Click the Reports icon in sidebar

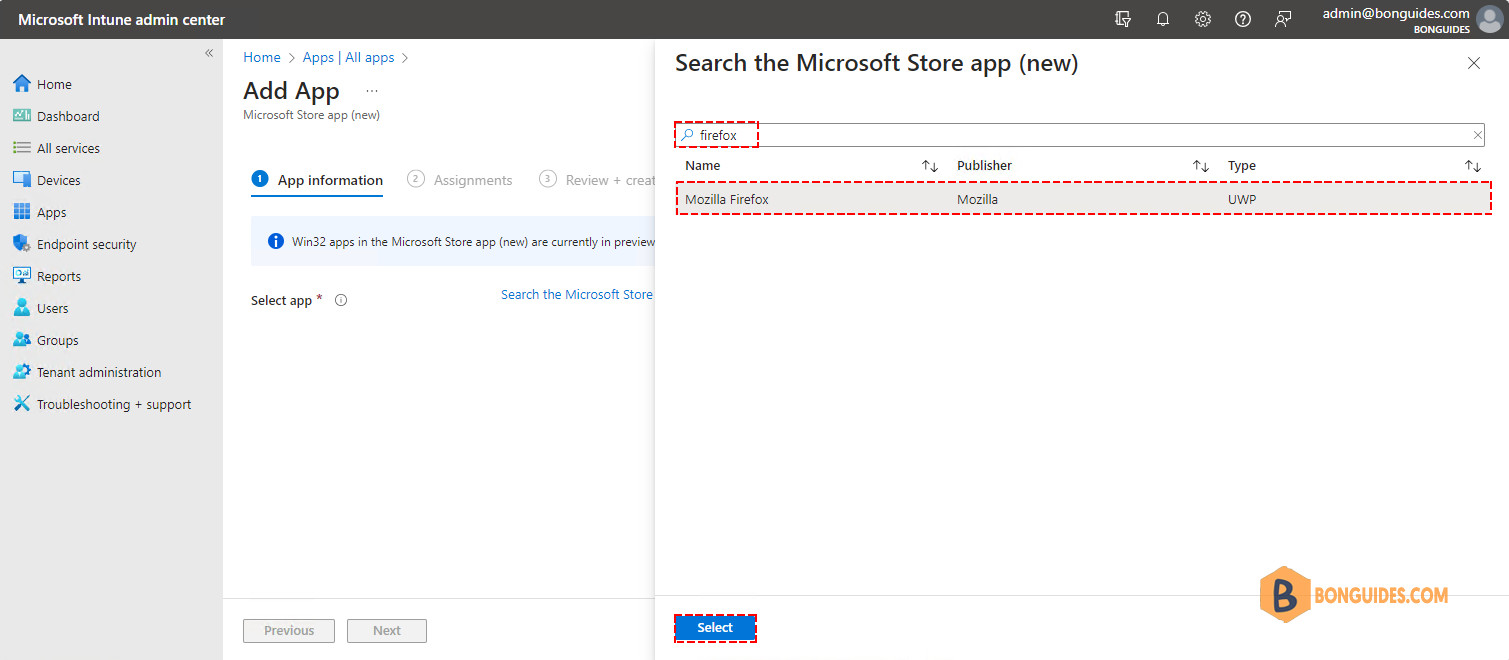[22, 276]
